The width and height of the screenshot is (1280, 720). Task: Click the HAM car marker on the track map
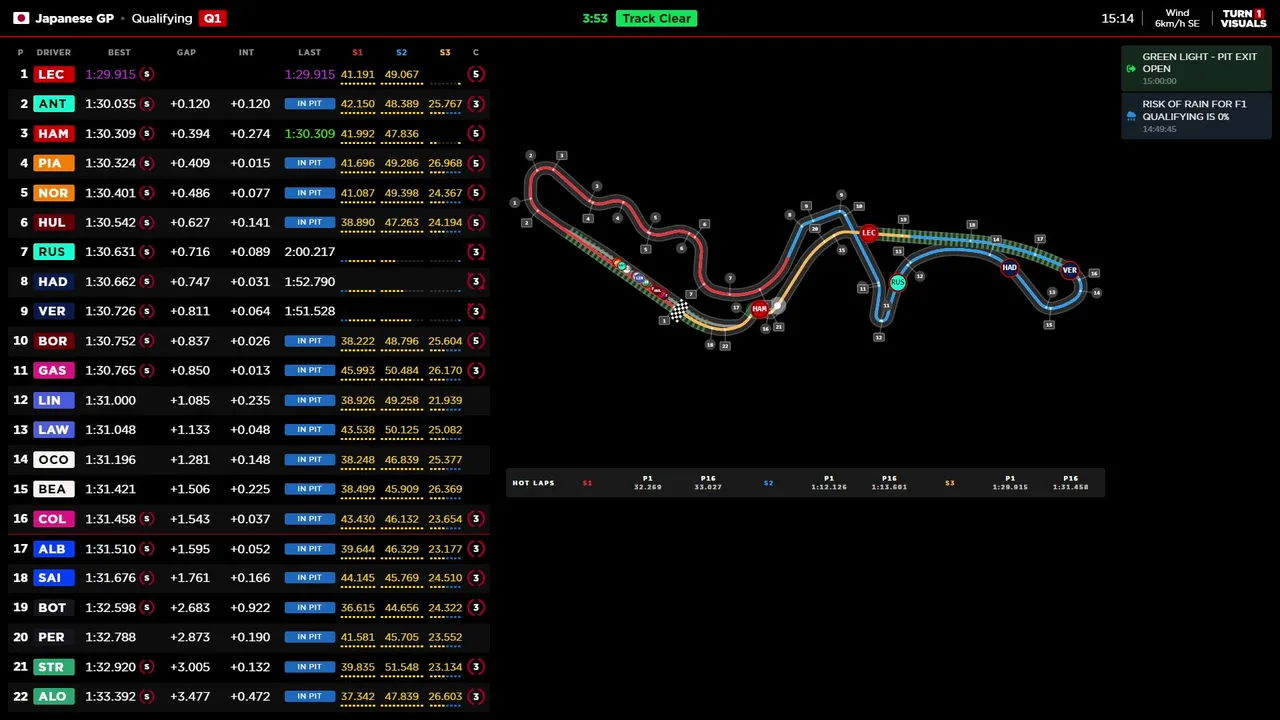759,309
